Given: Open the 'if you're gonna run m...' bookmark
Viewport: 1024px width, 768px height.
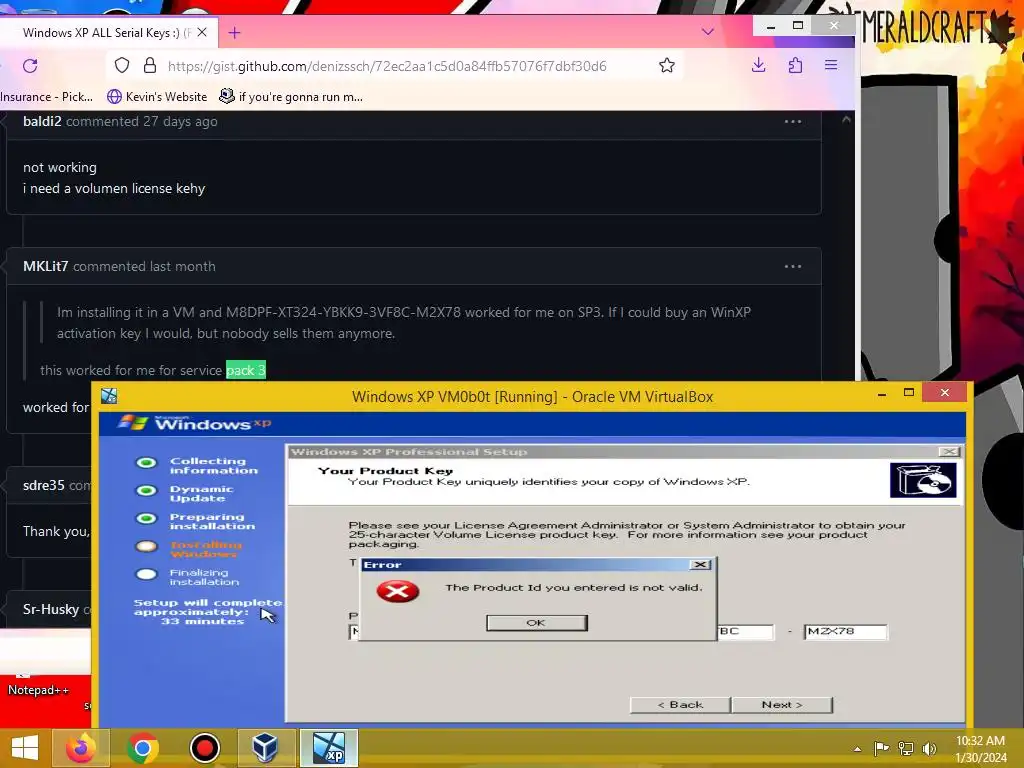Looking at the screenshot, I should pyautogui.click(x=291, y=97).
